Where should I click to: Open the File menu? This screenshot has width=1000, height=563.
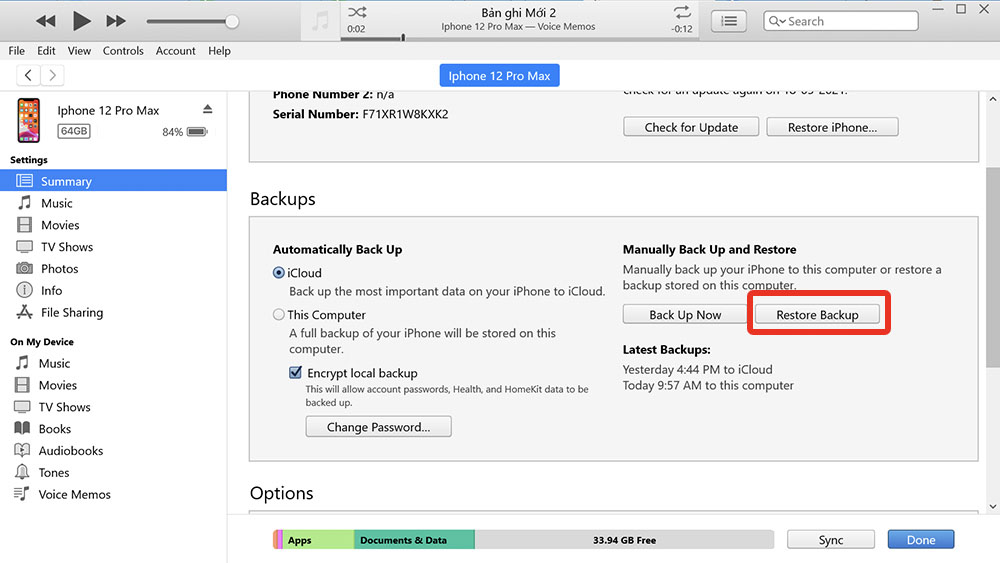tap(17, 51)
